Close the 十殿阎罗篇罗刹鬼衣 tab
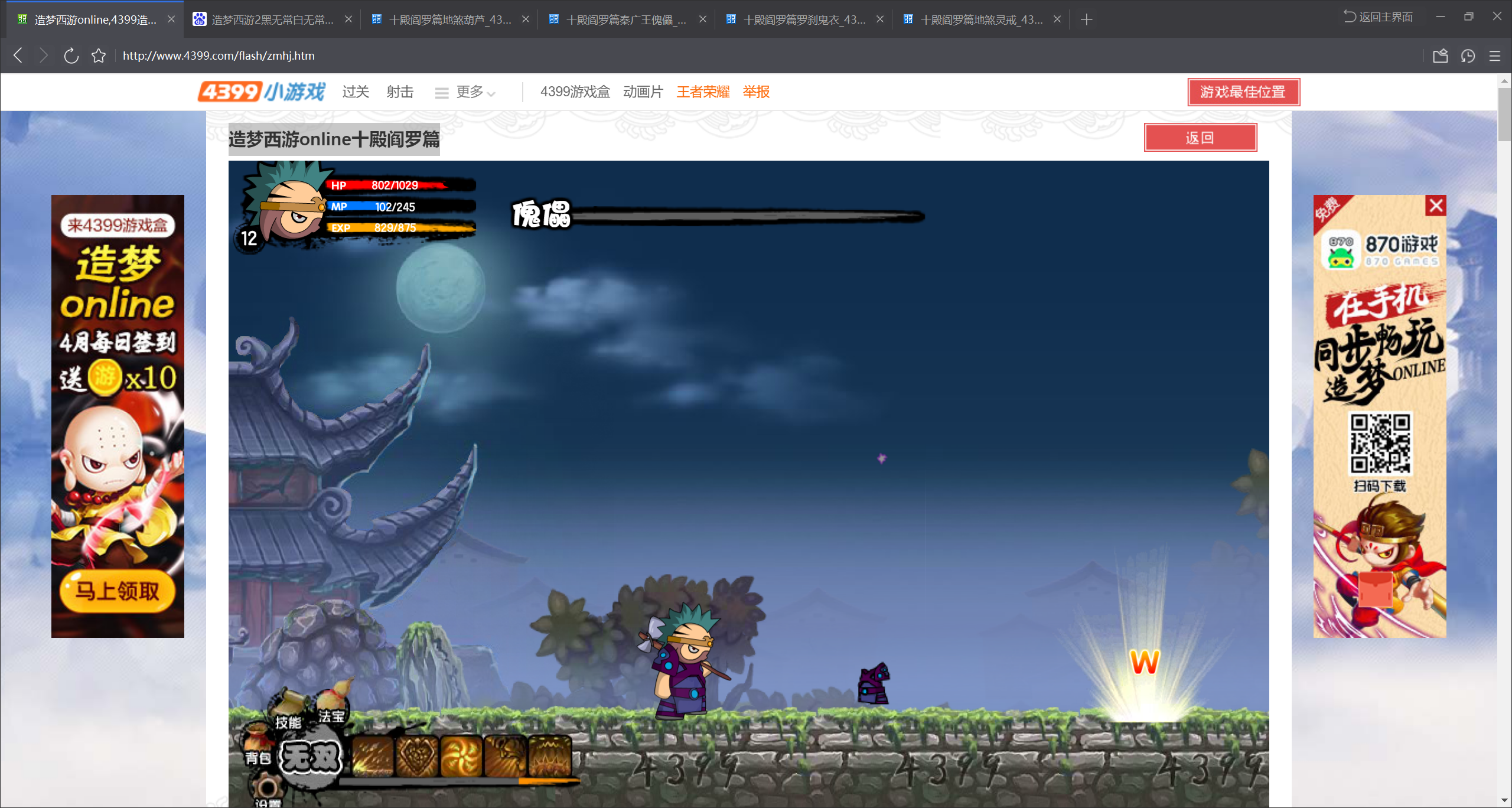 point(880,19)
